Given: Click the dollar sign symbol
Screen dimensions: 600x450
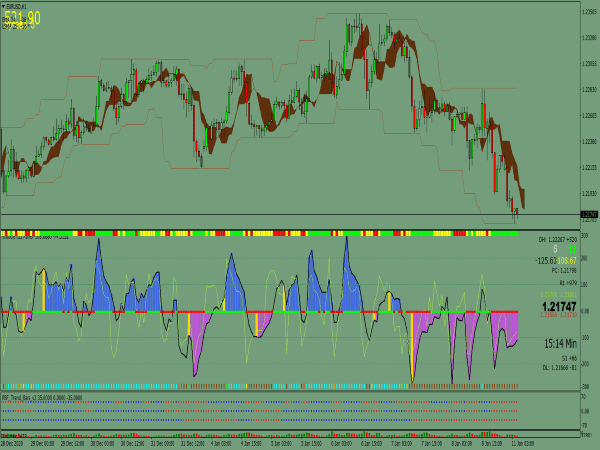Looking at the screenshot, I should coord(555,249).
